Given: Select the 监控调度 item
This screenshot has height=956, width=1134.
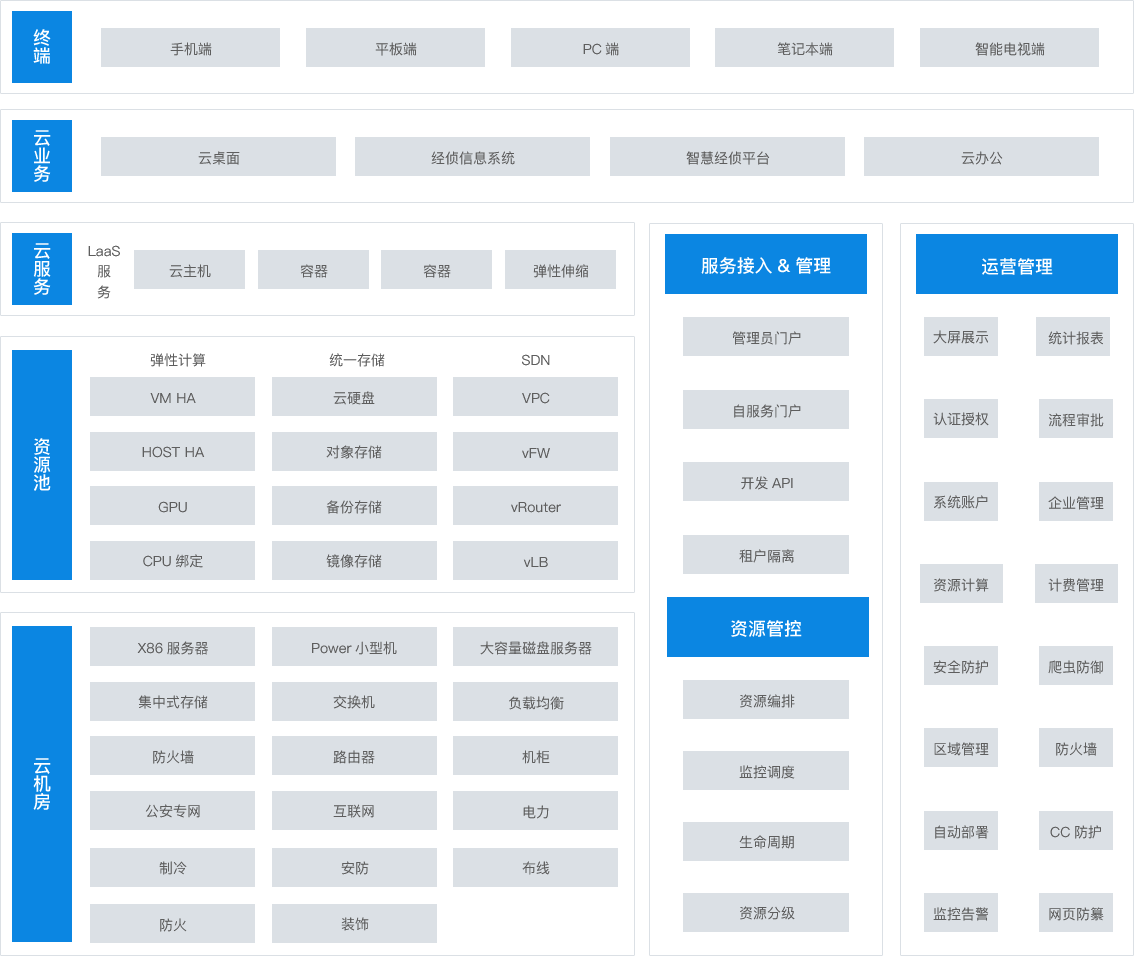Looking at the screenshot, I should (766, 771).
